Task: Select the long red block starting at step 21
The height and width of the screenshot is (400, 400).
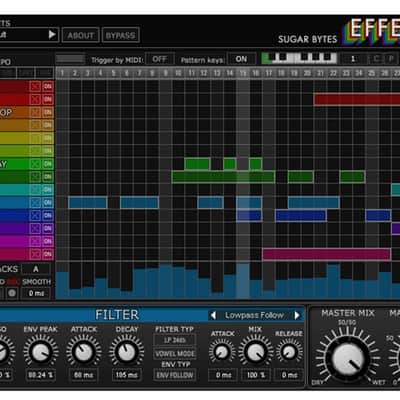Action: click(x=357, y=99)
